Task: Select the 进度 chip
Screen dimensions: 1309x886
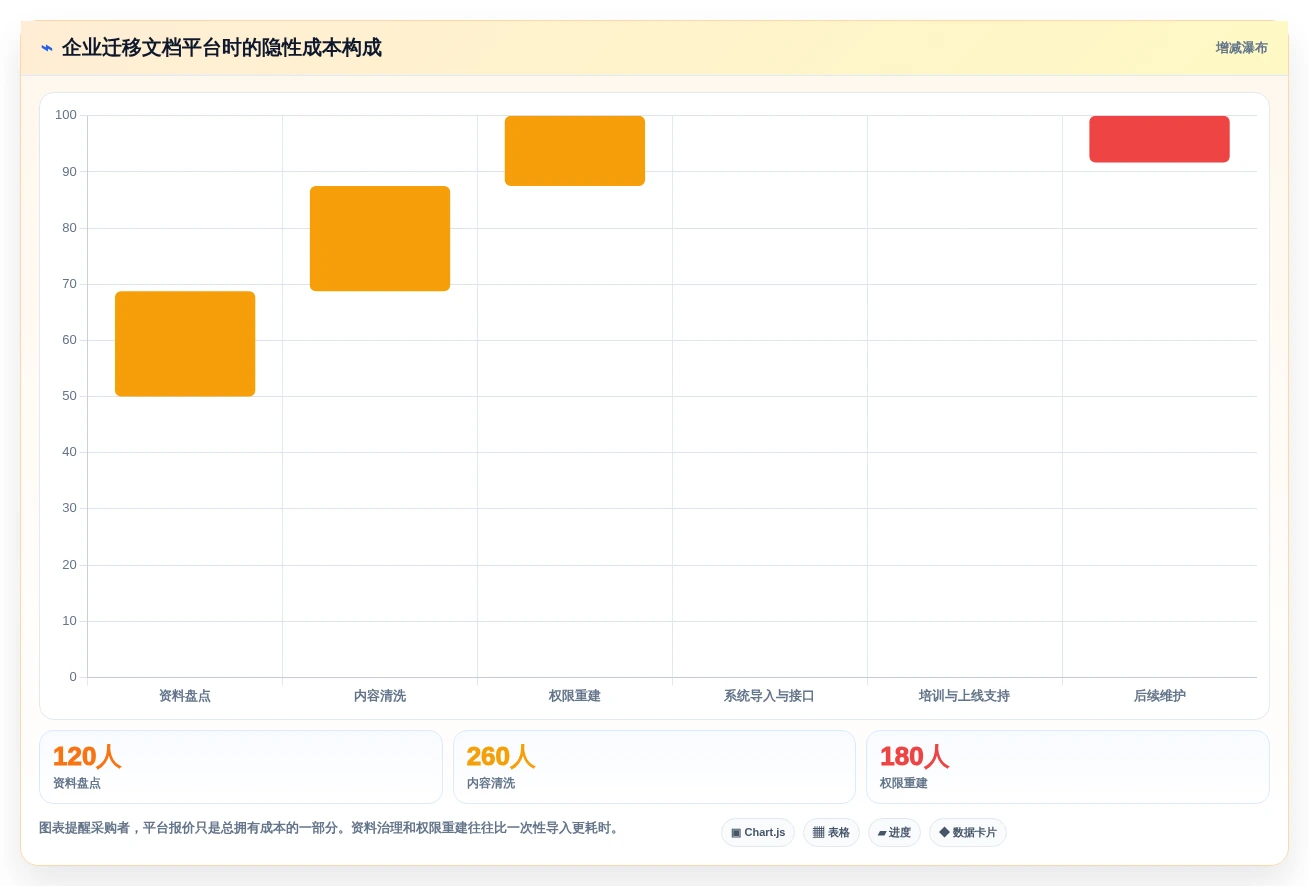Action: [894, 832]
